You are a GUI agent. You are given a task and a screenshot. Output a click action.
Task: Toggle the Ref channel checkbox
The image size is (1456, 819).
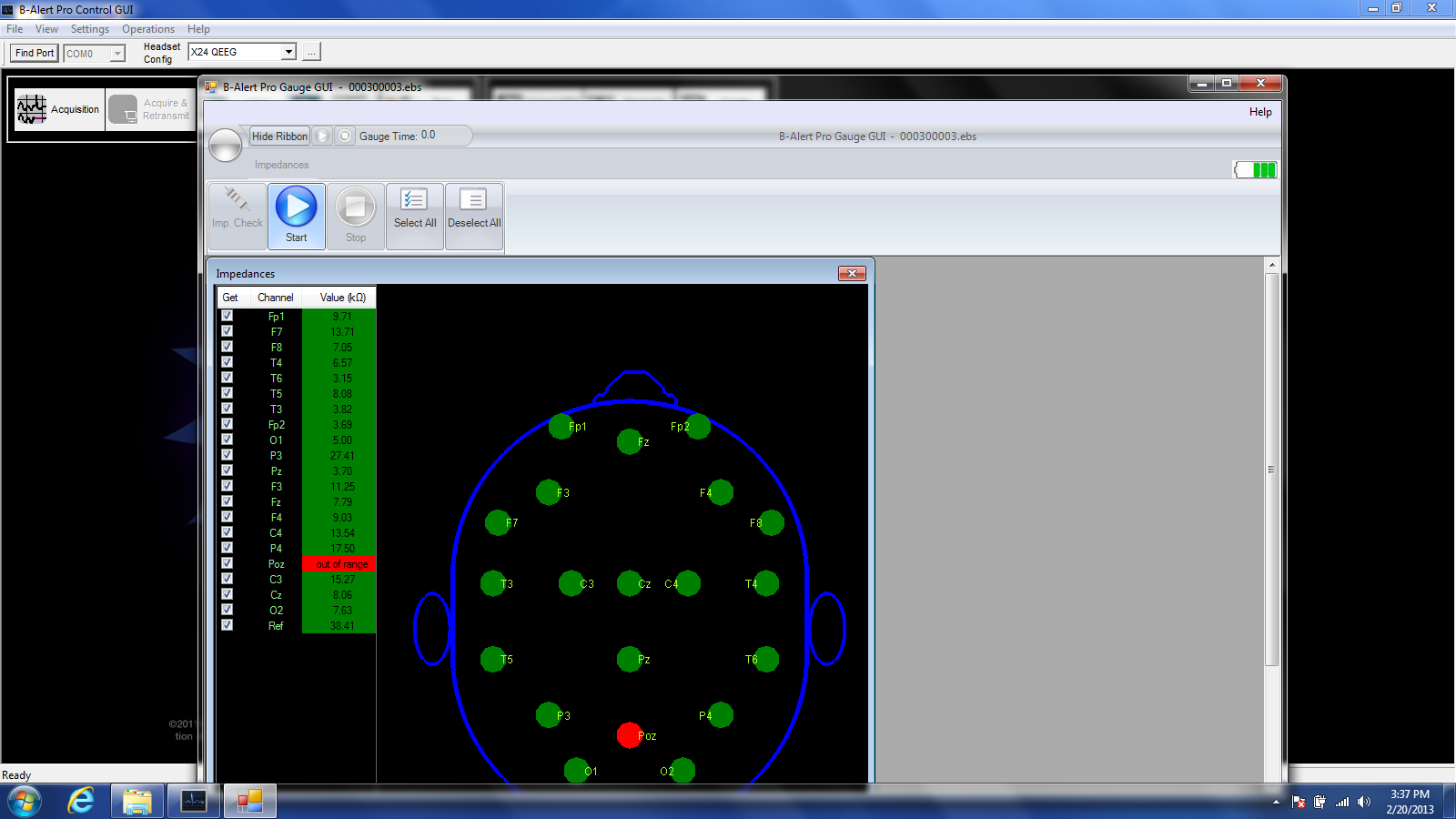coord(227,625)
